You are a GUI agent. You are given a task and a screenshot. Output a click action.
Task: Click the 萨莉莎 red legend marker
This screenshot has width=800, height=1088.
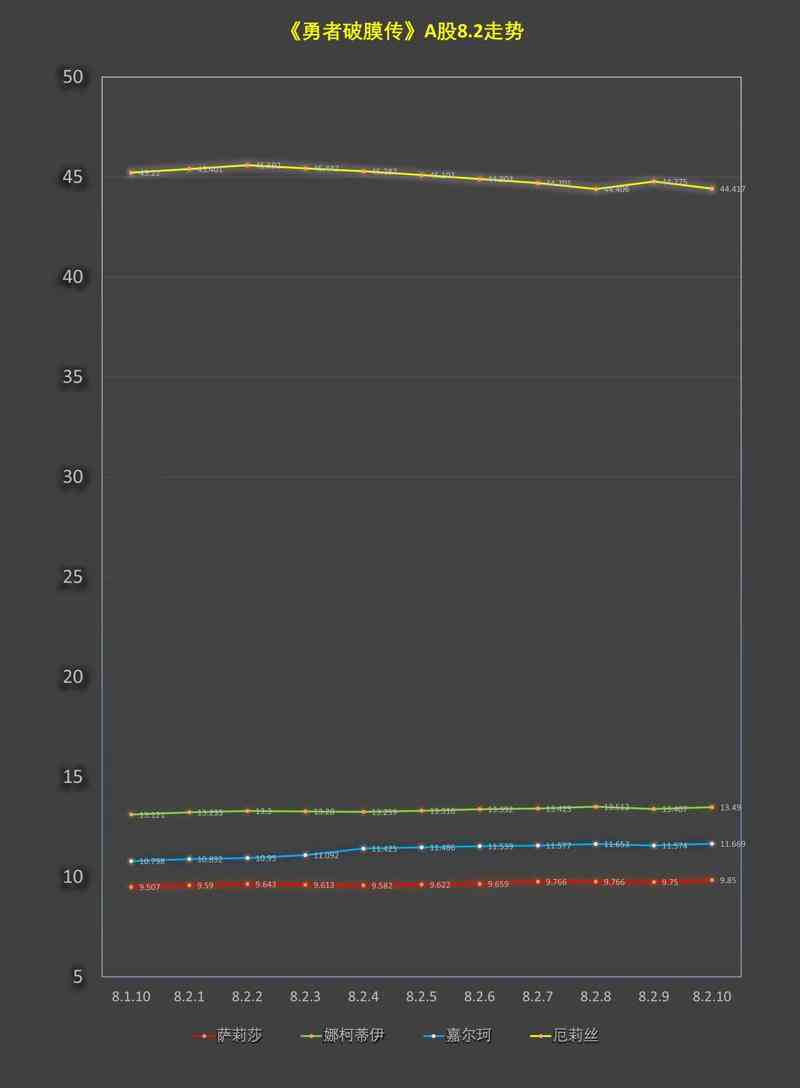[x=204, y=1036]
